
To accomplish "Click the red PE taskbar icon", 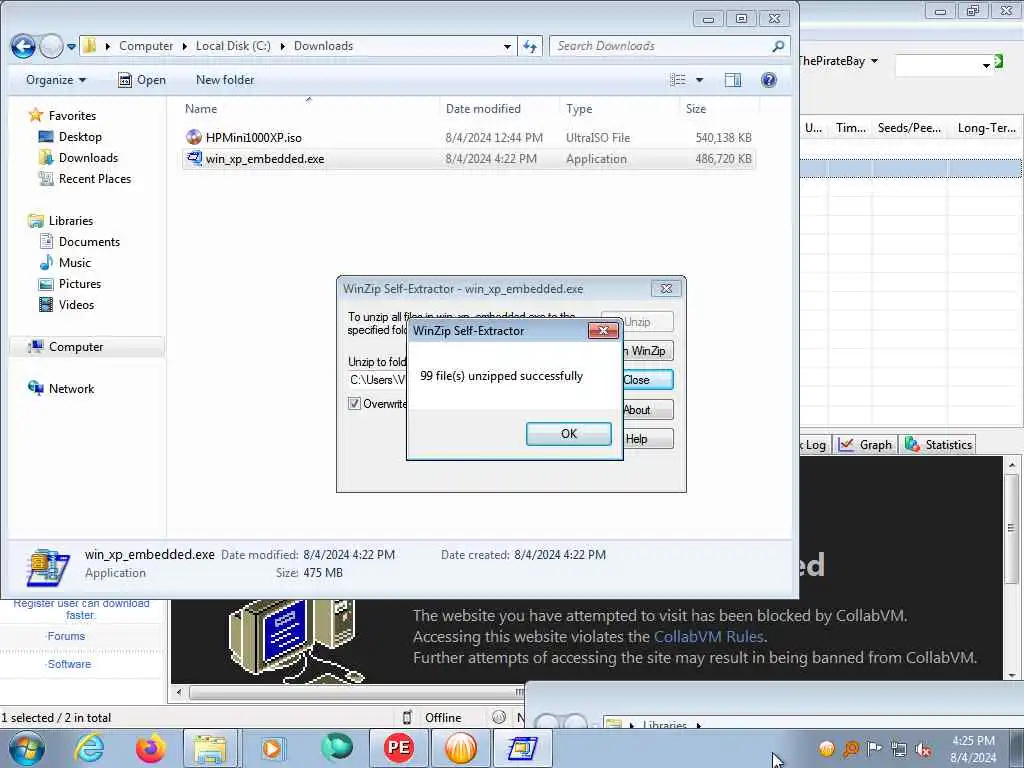I will [x=398, y=748].
